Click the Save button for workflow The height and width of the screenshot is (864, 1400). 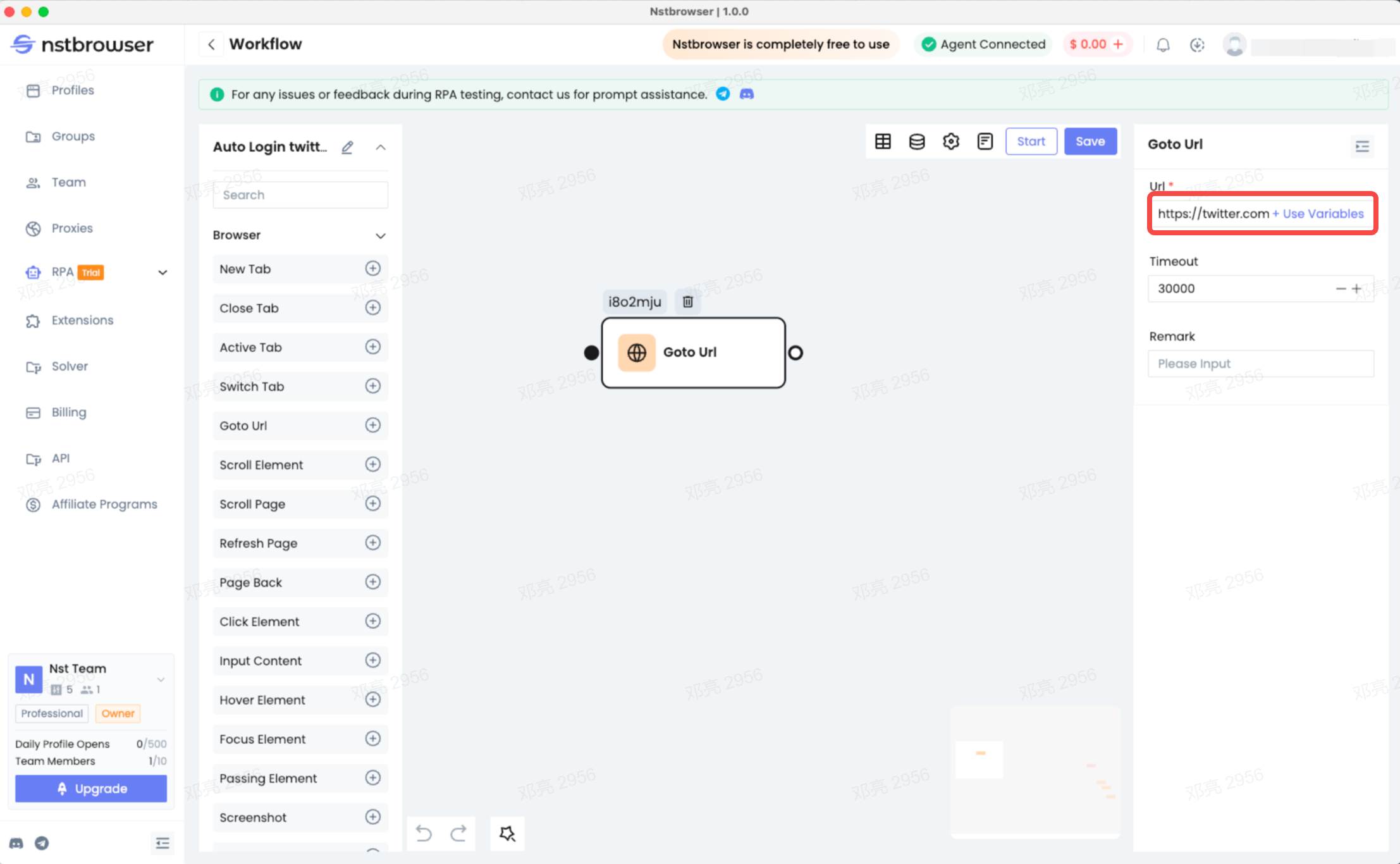click(1090, 141)
